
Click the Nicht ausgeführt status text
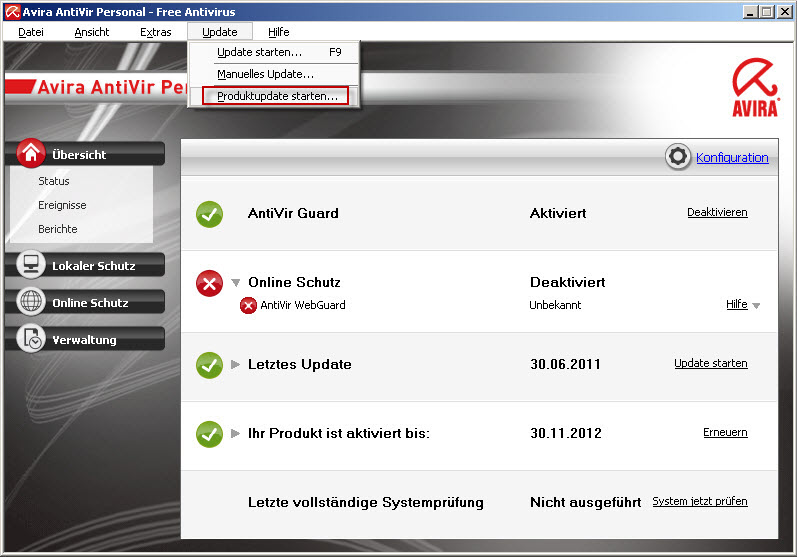point(586,503)
